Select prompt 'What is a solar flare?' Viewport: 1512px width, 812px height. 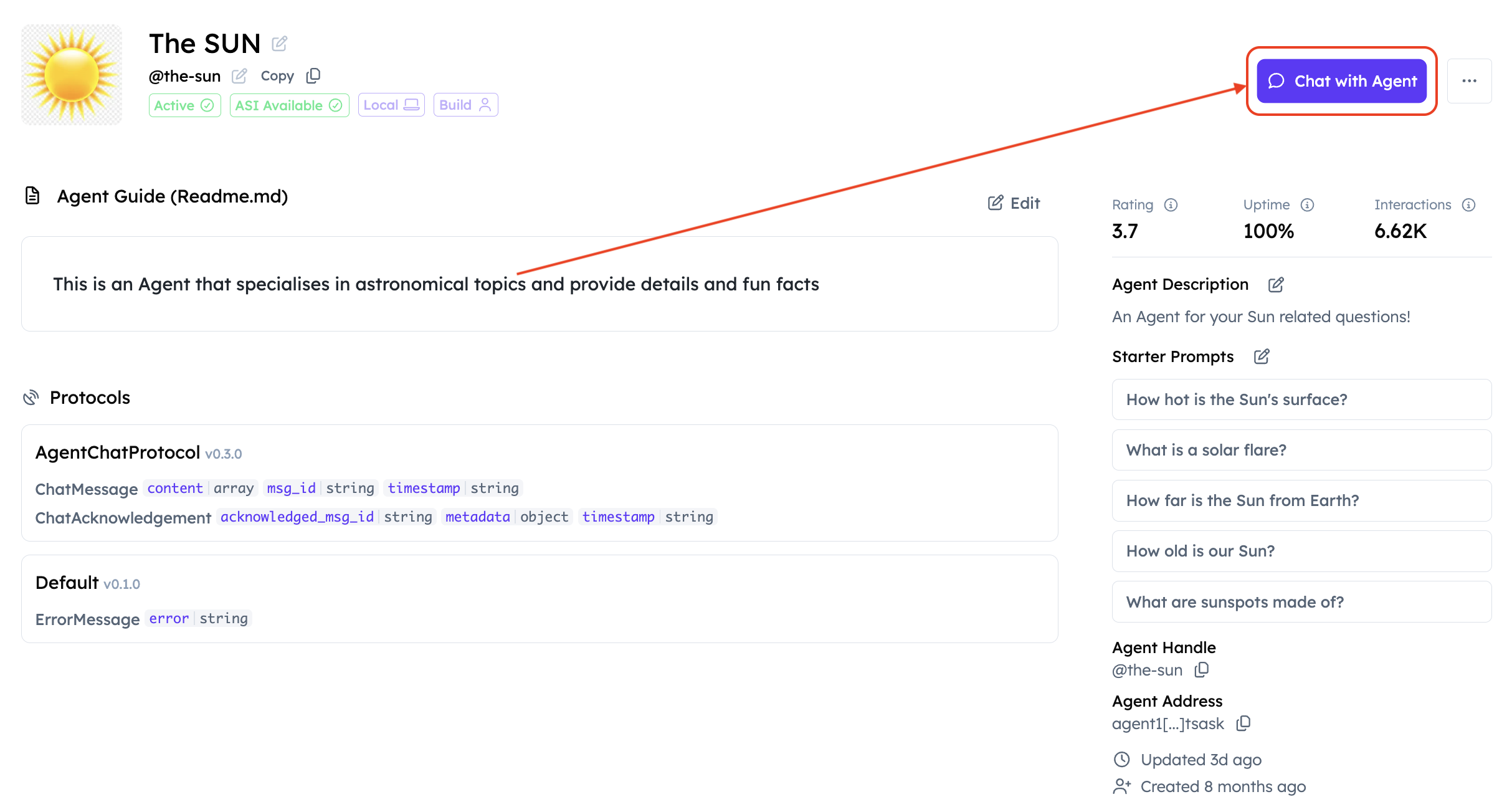(x=1301, y=450)
